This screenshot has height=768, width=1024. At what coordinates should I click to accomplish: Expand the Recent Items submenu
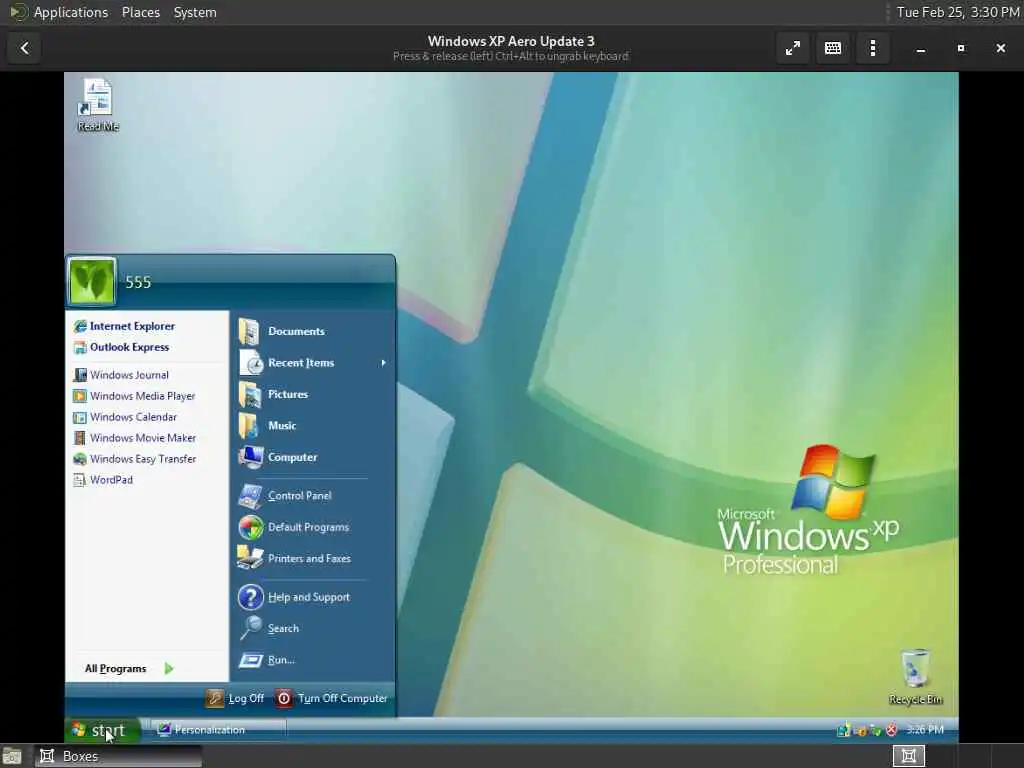[313, 362]
